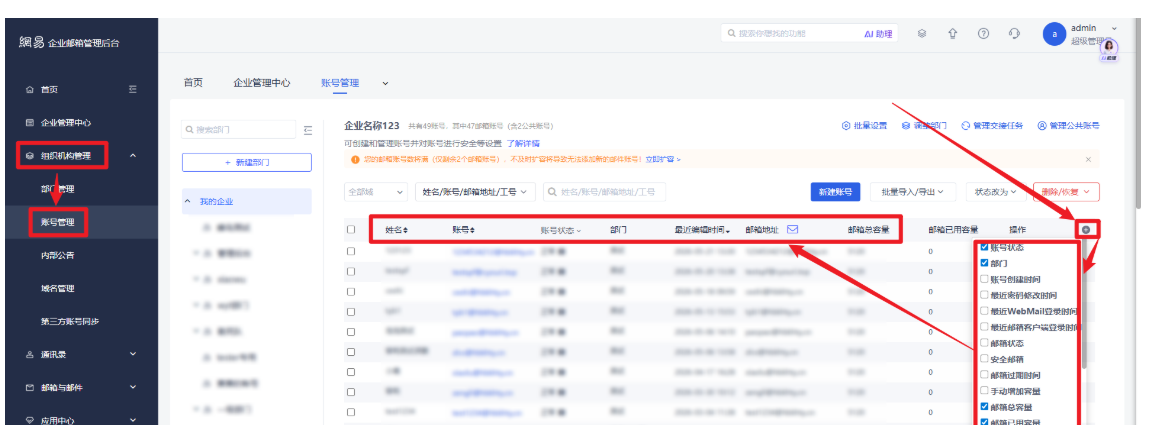Open 姓名/账号/邮箱地址/工号 search type dropdown
1149x444 pixels.
pos(476,192)
